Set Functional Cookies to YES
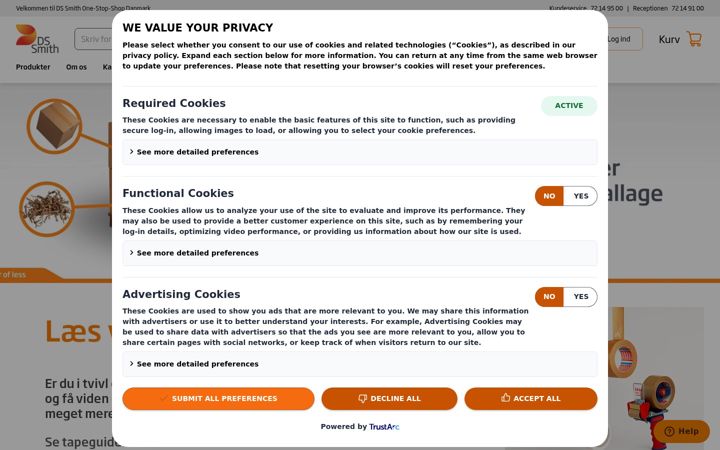 click(x=580, y=196)
